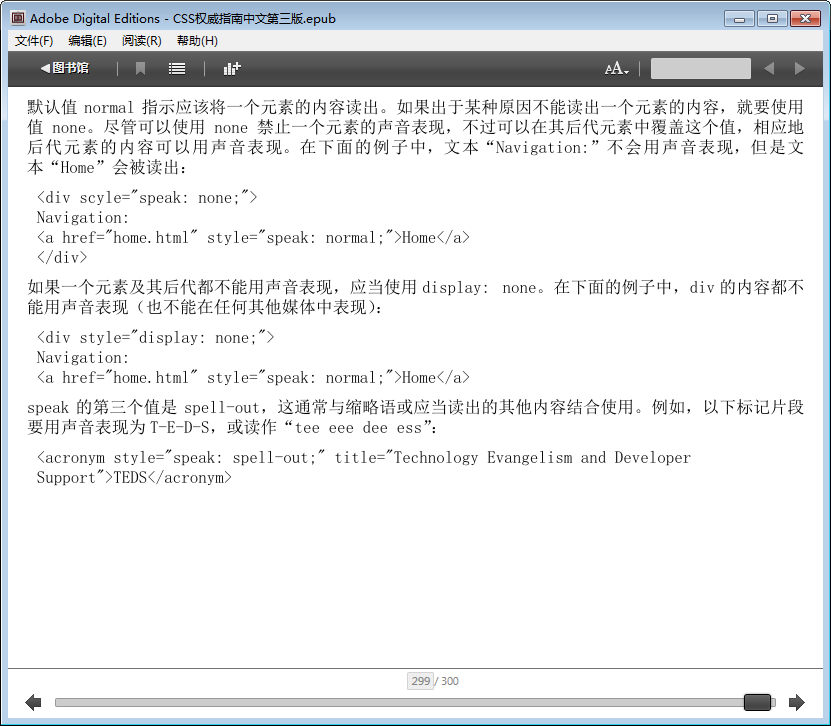Minimize the Adobe Digital Editions window
The width and height of the screenshot is (831, 726).
click(x=739, y=19)
